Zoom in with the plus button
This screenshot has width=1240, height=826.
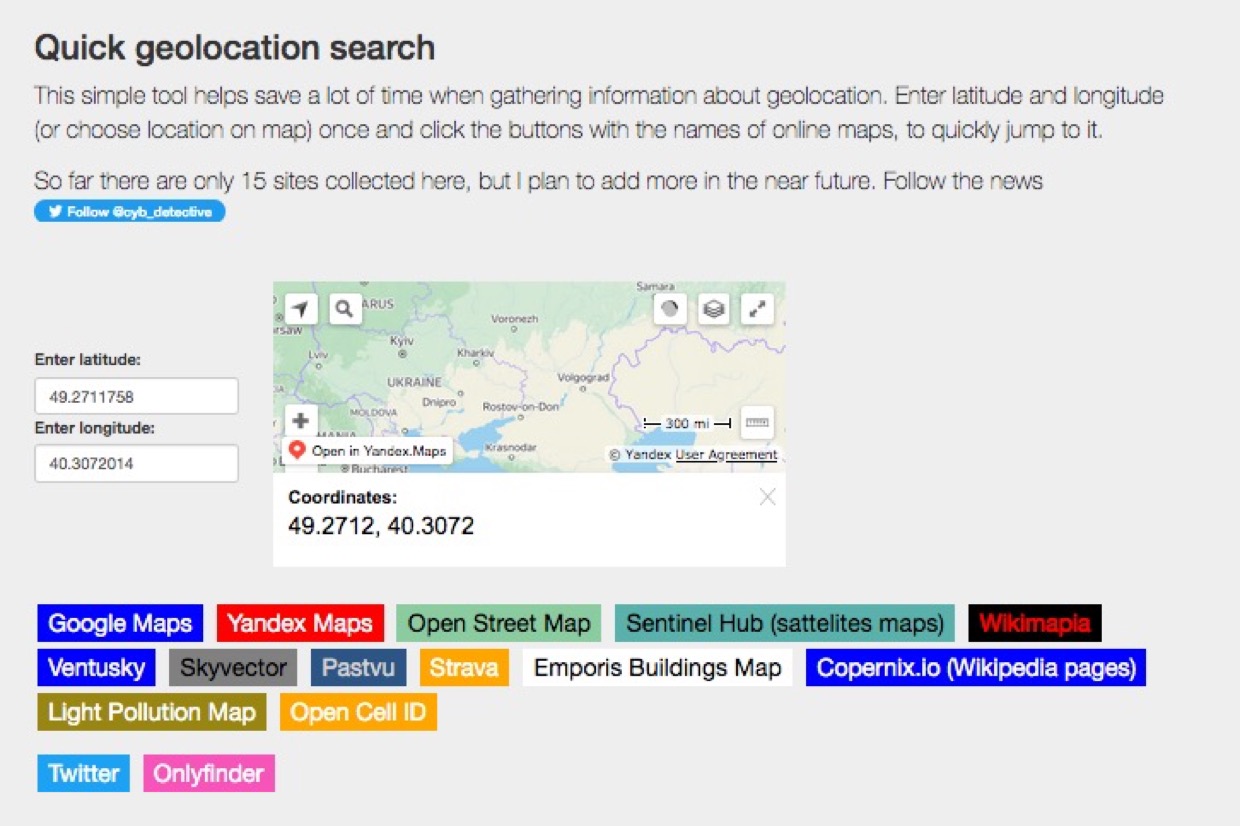[x=301, y=421]
